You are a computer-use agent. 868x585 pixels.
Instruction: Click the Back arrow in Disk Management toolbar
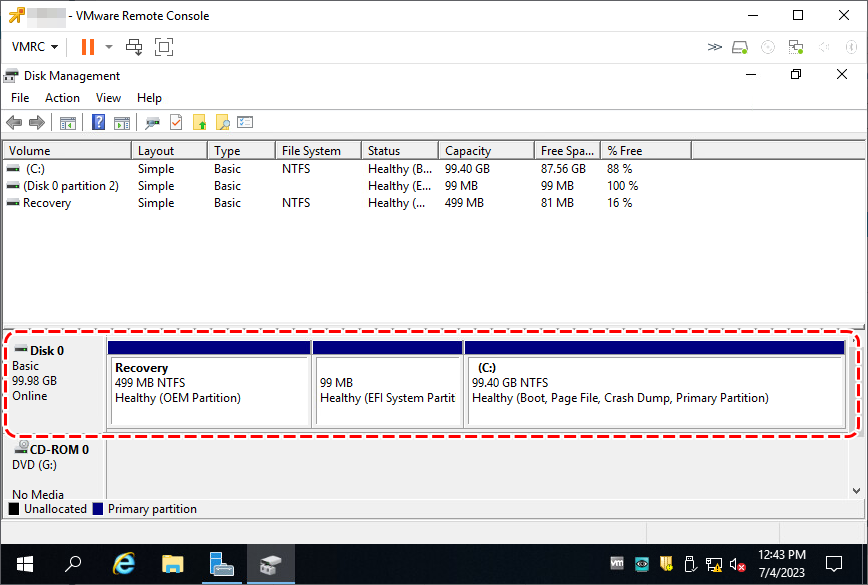tap(14, 122)
